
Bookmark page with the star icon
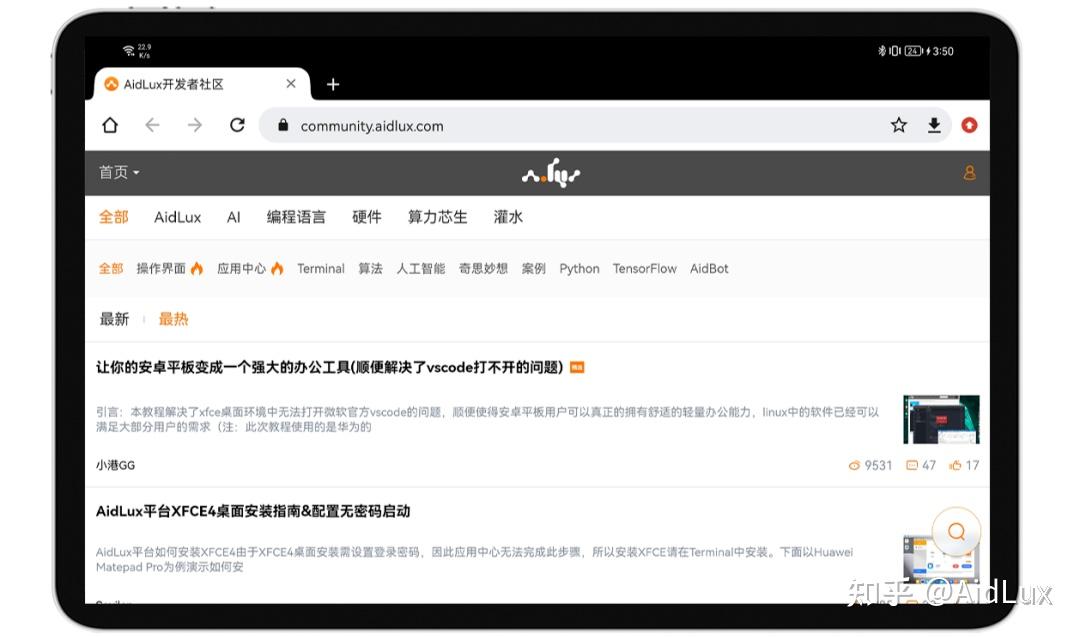[x=898, y=125]
